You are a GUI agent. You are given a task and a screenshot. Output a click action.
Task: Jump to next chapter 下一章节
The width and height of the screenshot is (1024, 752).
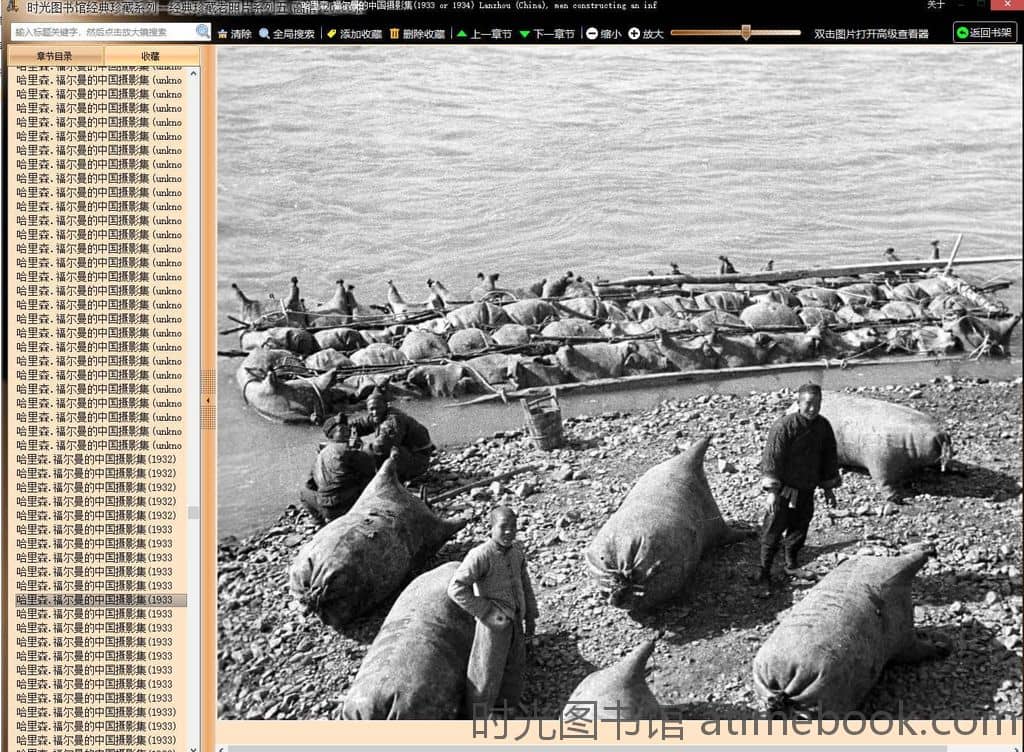click(547, 34)
